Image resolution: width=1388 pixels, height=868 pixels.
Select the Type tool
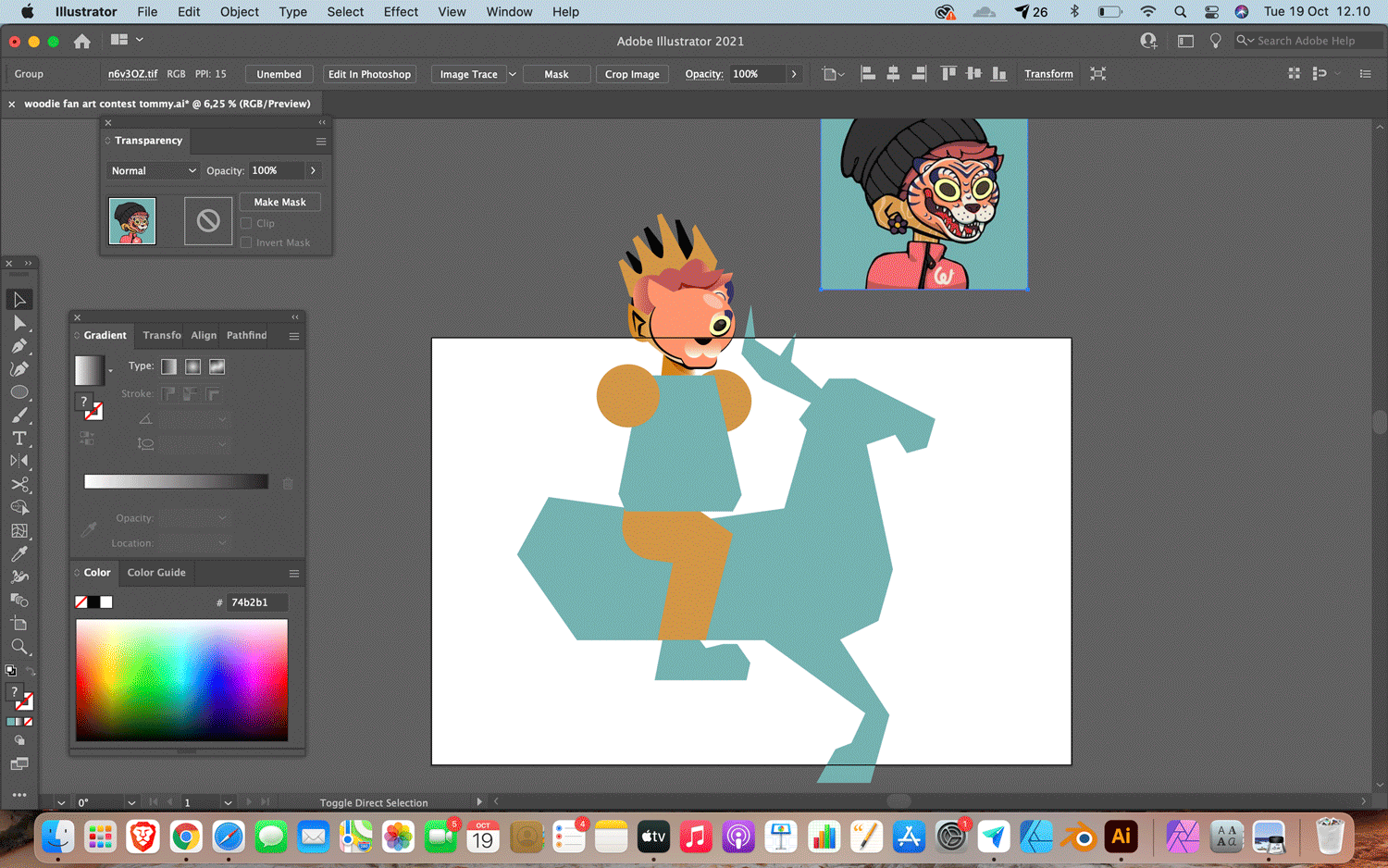19,439
